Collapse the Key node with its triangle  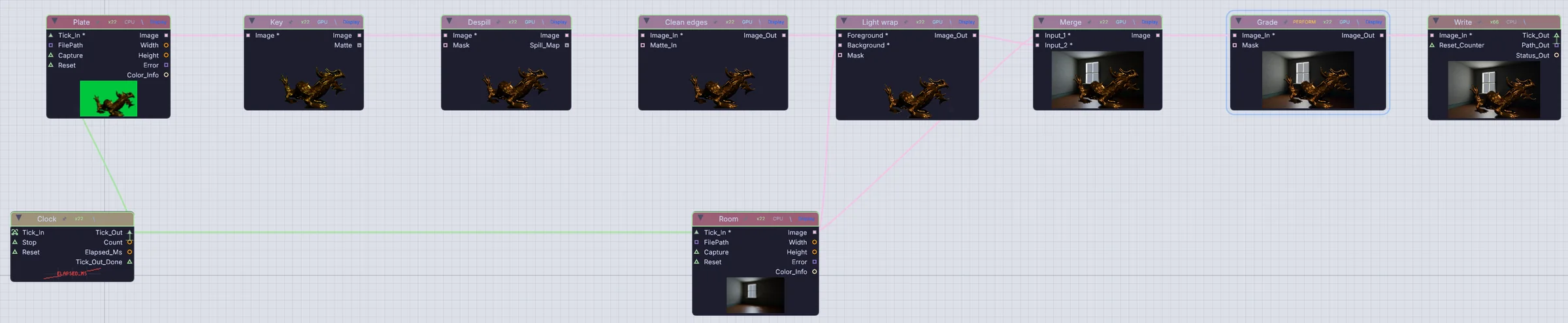pos(252,22)
